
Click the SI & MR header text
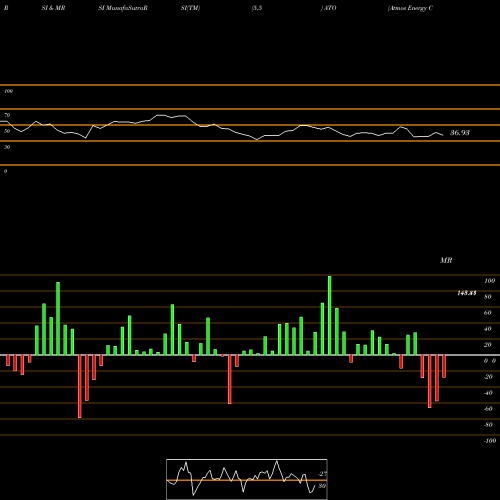[x=53, y=8]
